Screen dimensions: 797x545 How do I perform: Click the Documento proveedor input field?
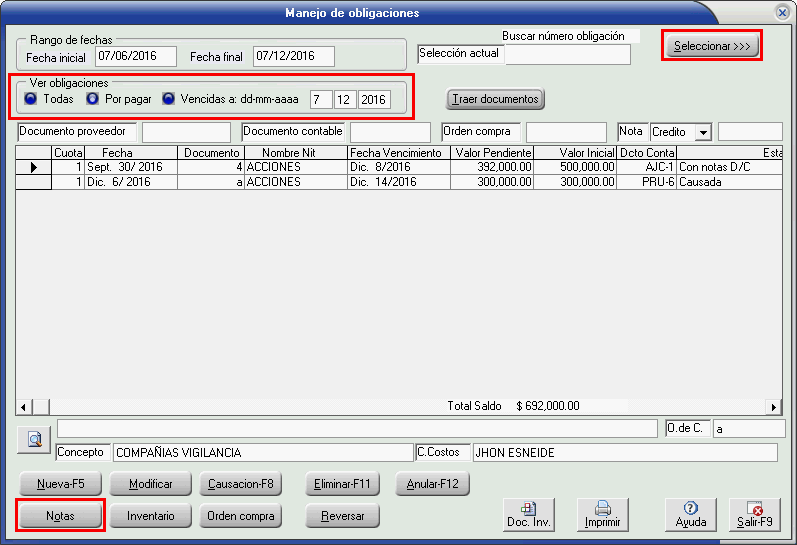pos(186,132)
